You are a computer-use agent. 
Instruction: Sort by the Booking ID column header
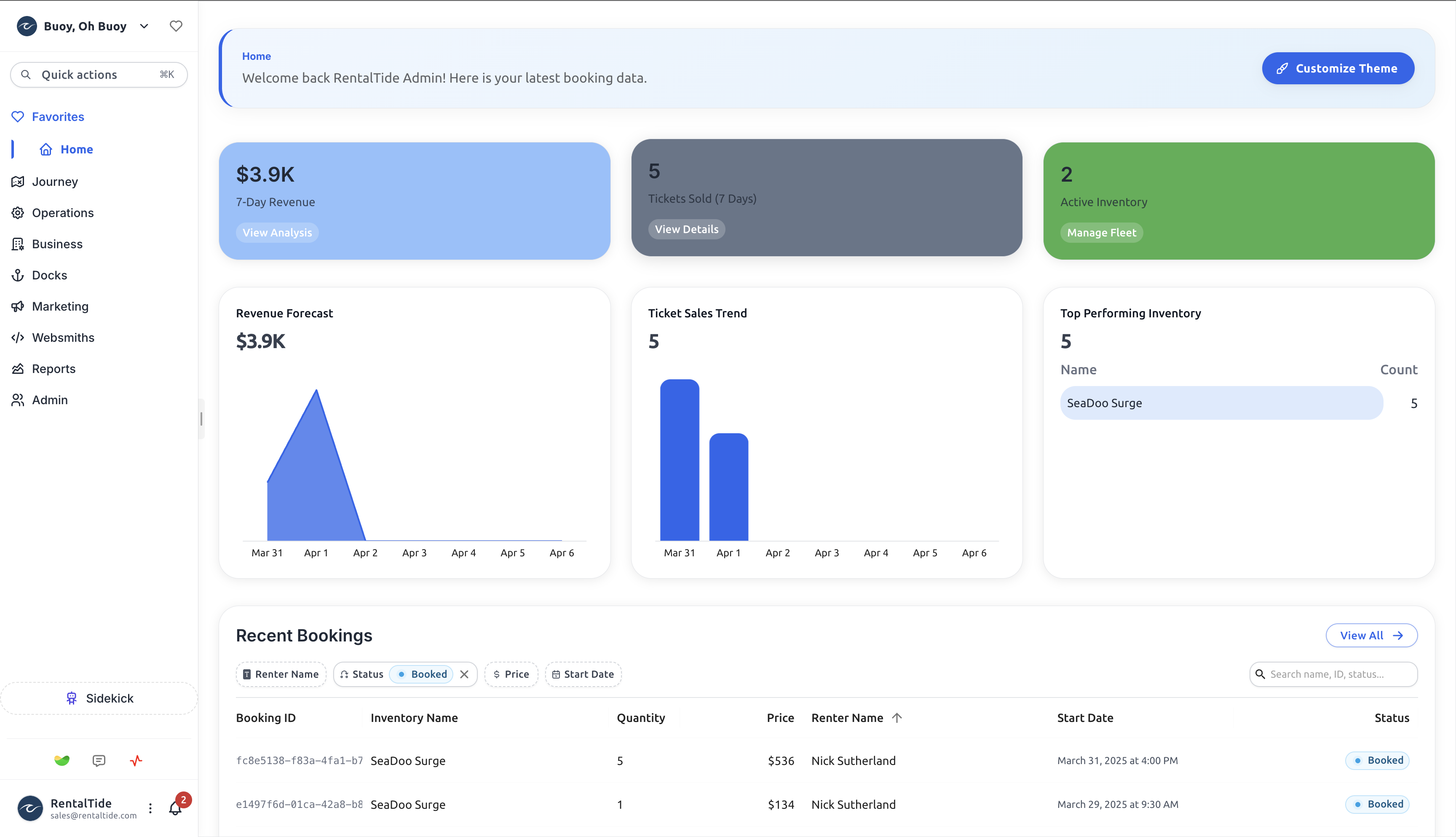click(x=265, y=718)
